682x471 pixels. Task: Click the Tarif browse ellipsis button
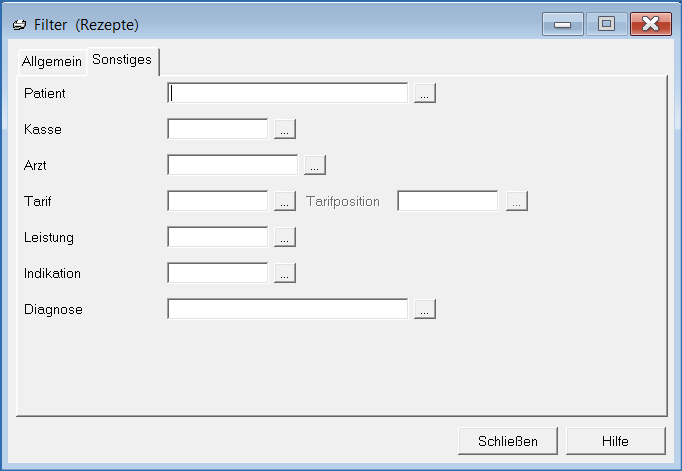click(285, 201)
